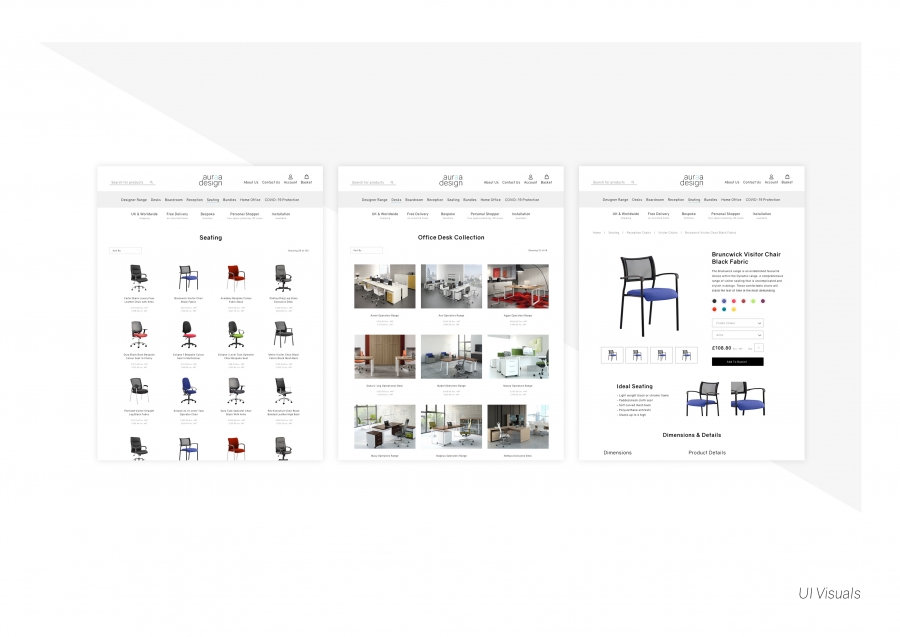Expand the Sort By dropdown on Seating page

click(126, 250)
